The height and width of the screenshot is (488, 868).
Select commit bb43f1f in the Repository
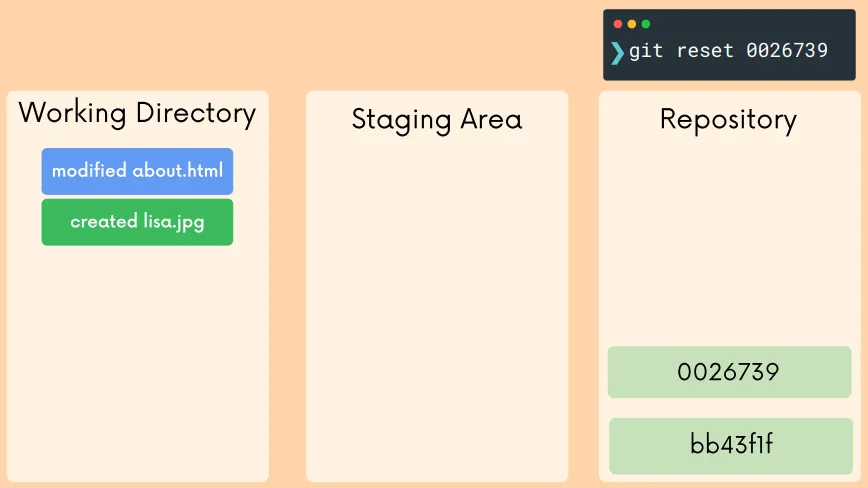coord(731,445)
